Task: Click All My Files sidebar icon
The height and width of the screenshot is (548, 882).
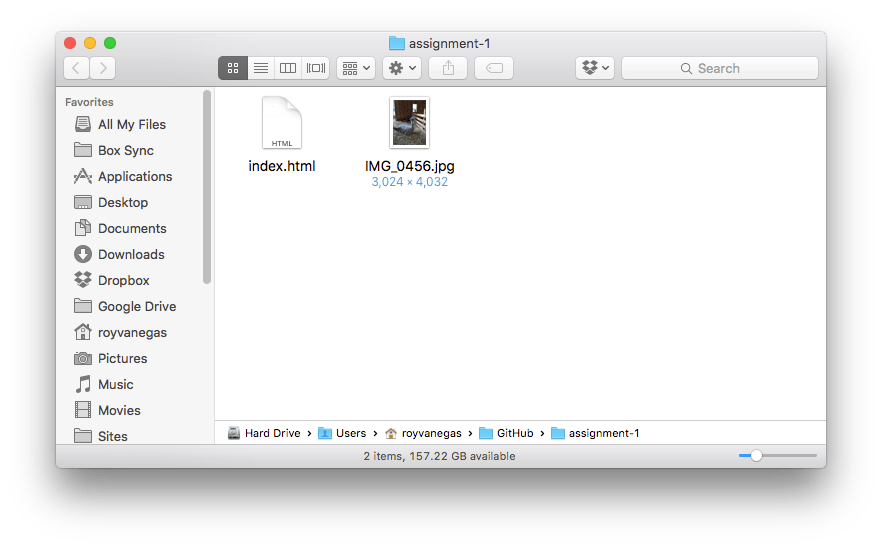Action: pos(83,124)
